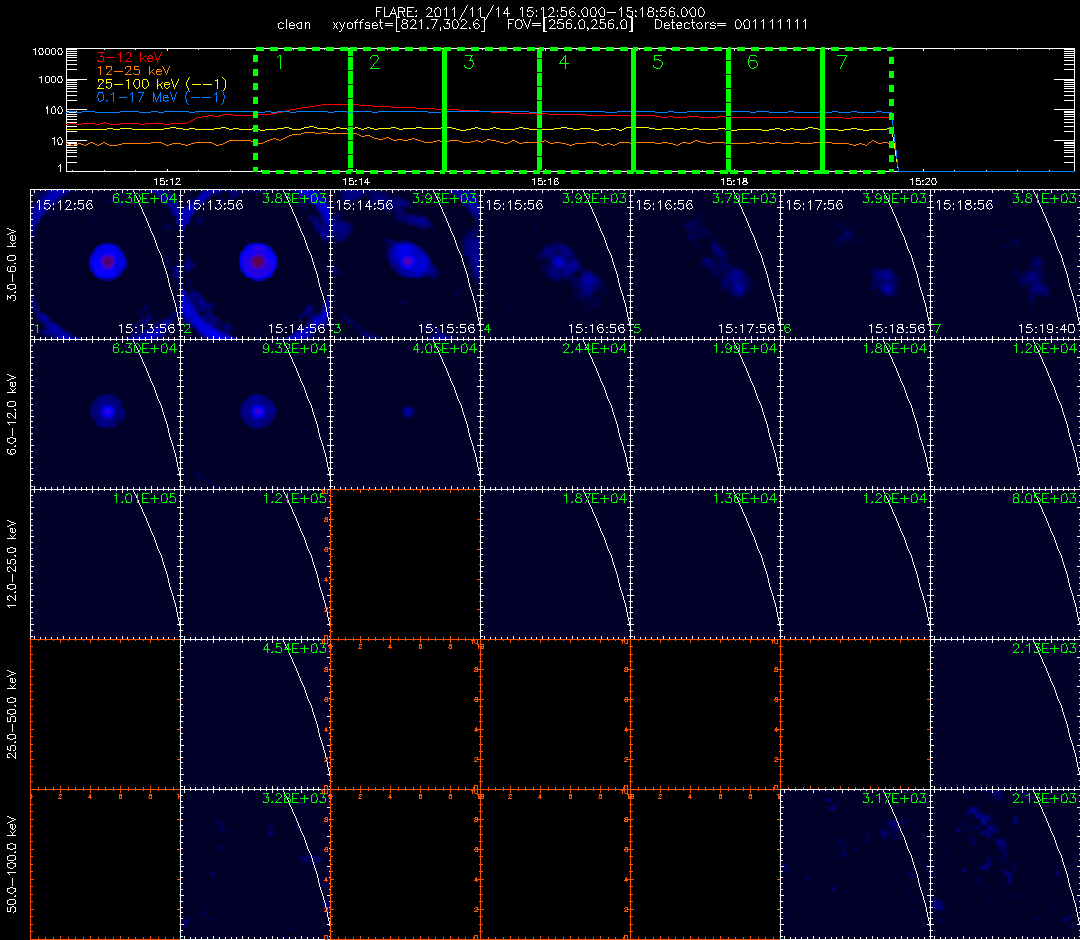Click the 'clean' algorithm label in header
The image size is (1080, 940).
[294, 25]
